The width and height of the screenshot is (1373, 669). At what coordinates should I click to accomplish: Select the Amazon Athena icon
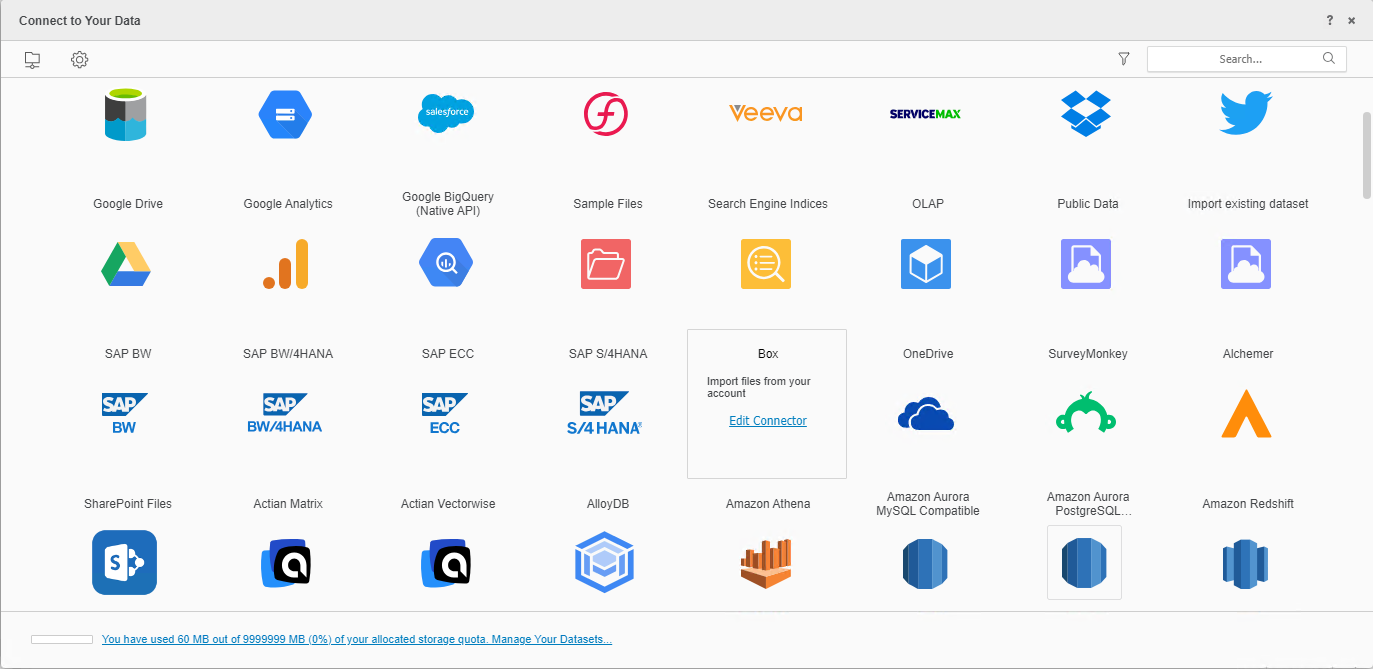(766, 563)
